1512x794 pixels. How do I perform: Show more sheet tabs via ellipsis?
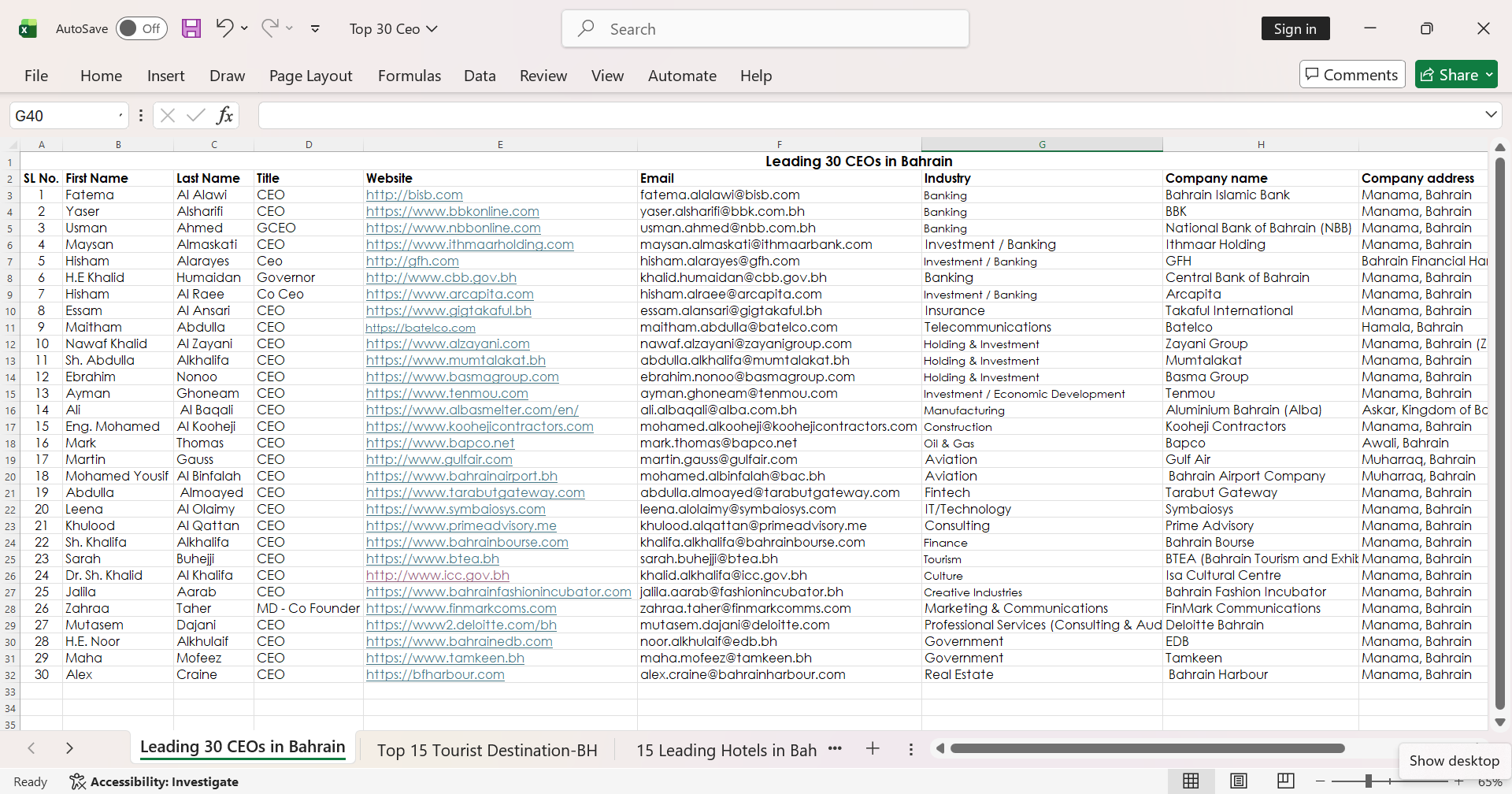pos(835,748)
